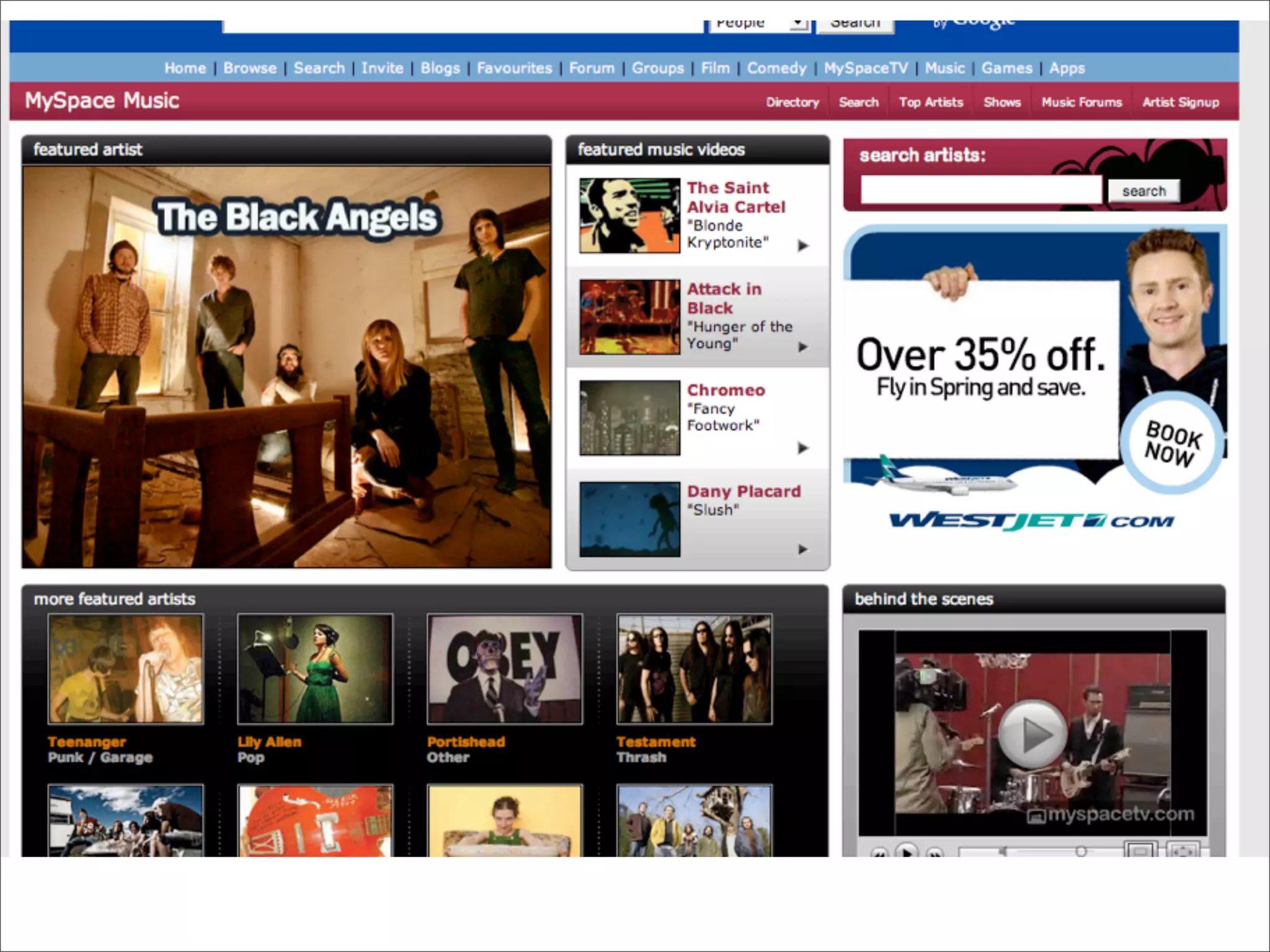This screenshot has height=952, width=1270.
Task: Open the WestJet.com logo link
Action: [1032, 521]
